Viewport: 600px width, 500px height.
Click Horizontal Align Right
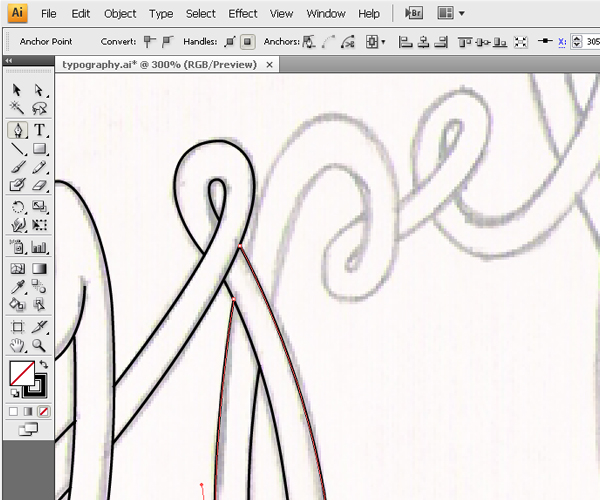(441, 41)
